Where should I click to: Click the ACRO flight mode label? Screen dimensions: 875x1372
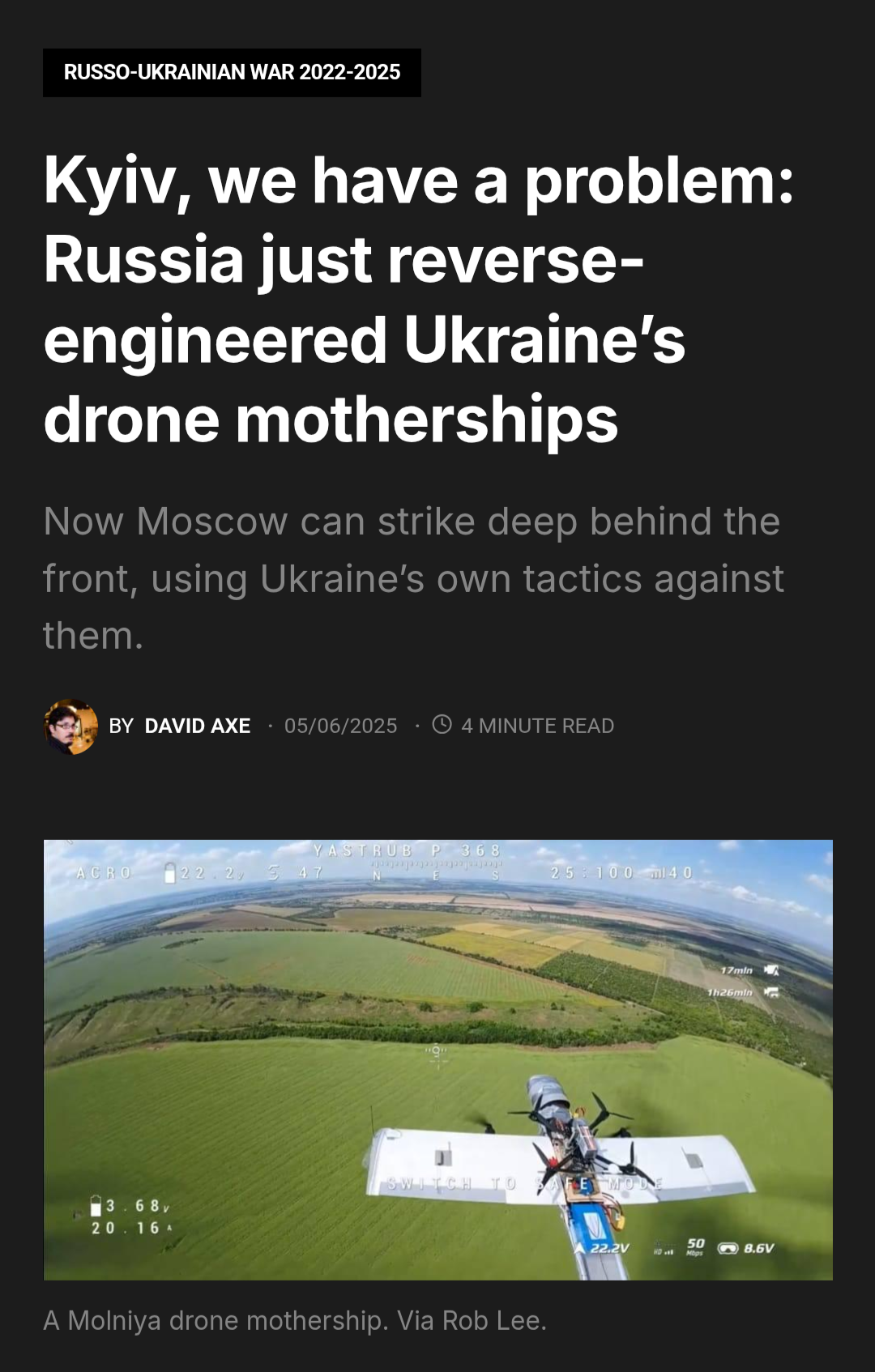[x=104, y=872]
